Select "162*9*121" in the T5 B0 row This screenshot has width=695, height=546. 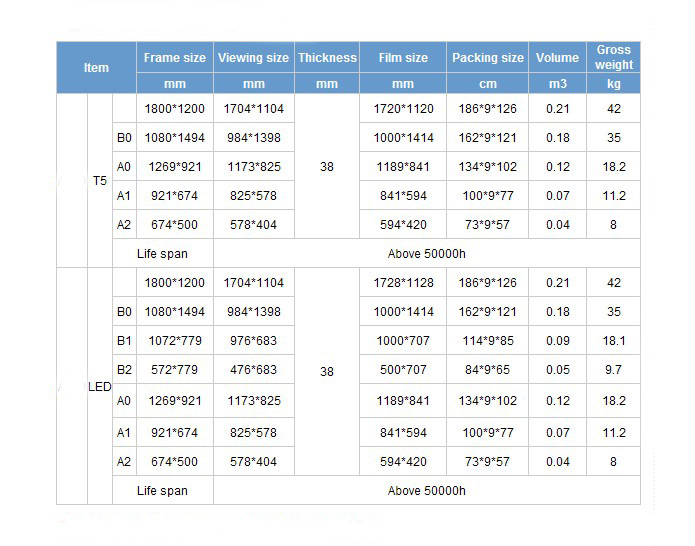[x=488, y=138]
